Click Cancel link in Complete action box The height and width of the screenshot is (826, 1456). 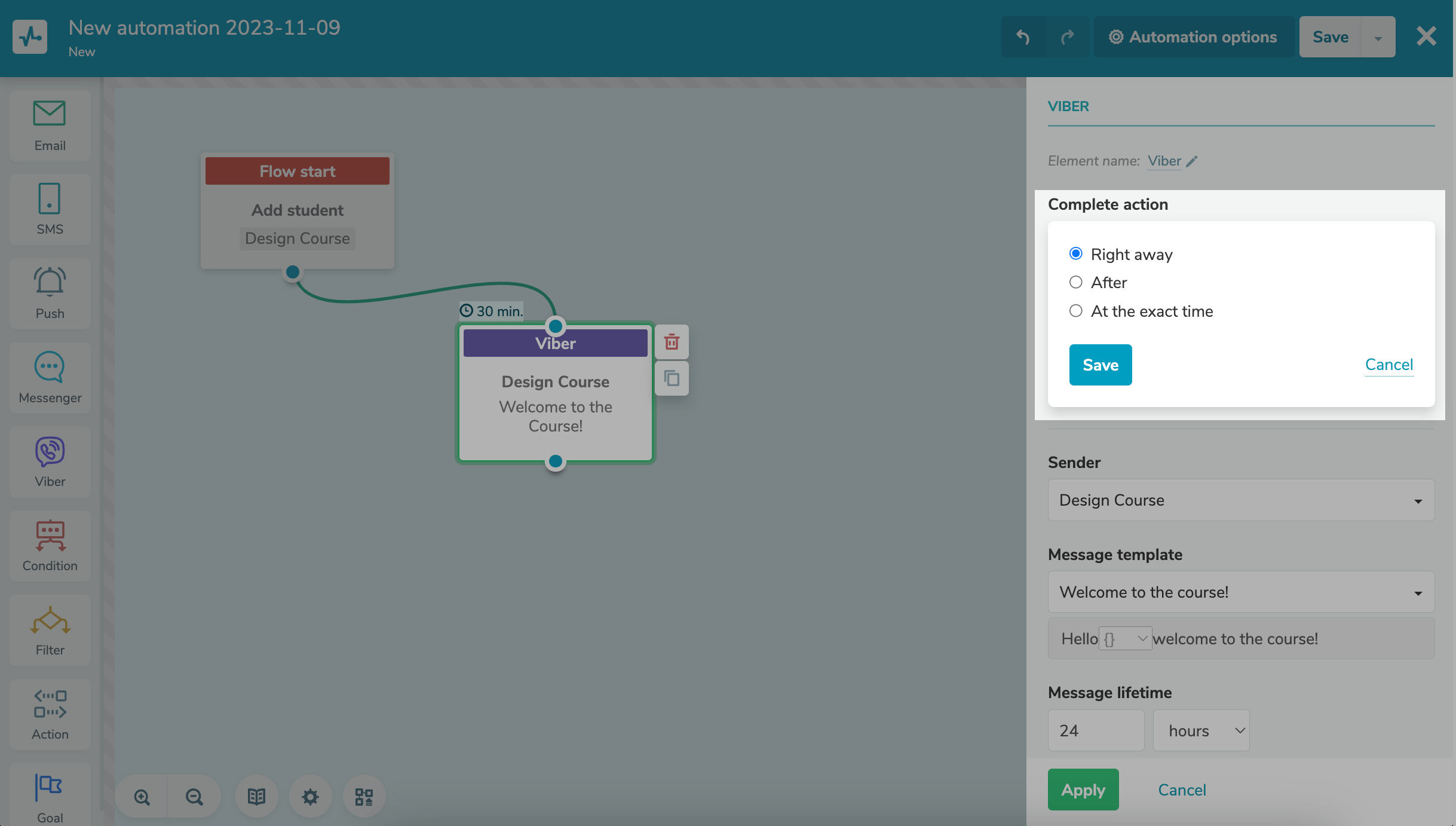click(x=1388, y=365)
